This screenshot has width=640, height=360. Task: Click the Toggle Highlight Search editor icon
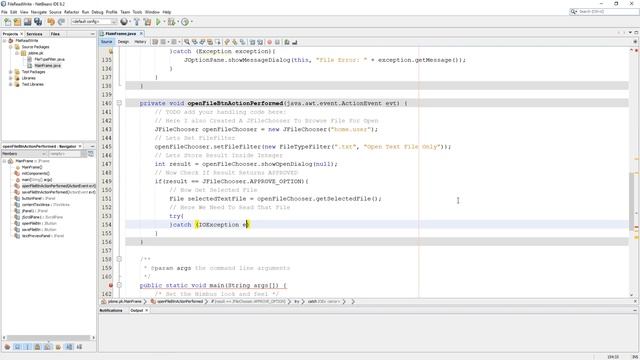coord(210,42)
